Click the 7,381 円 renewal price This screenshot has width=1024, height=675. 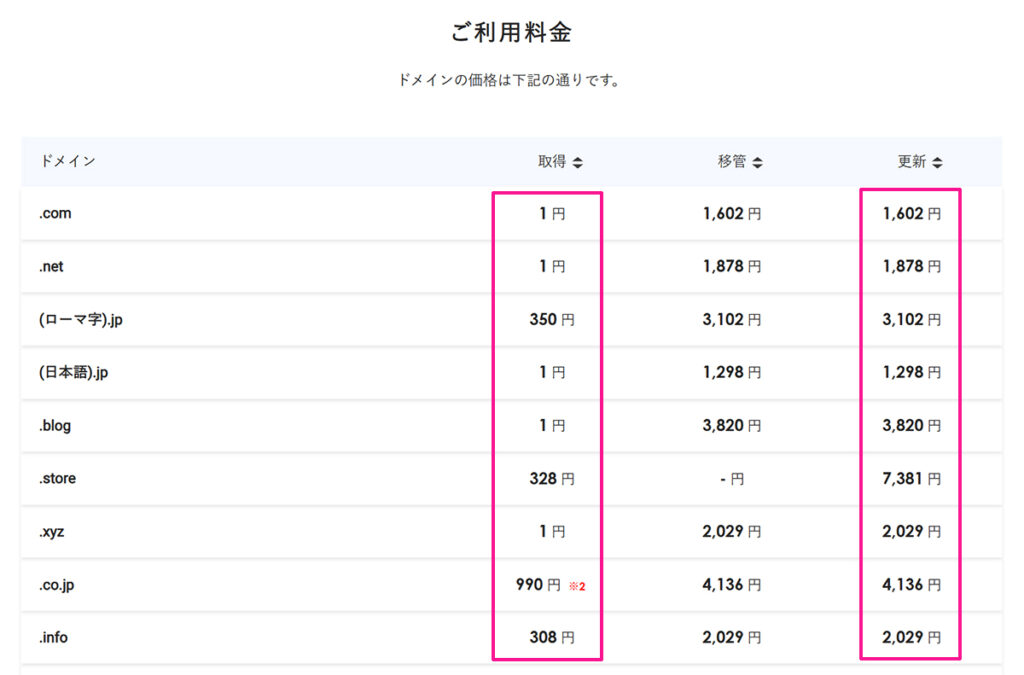coord(911,479)
